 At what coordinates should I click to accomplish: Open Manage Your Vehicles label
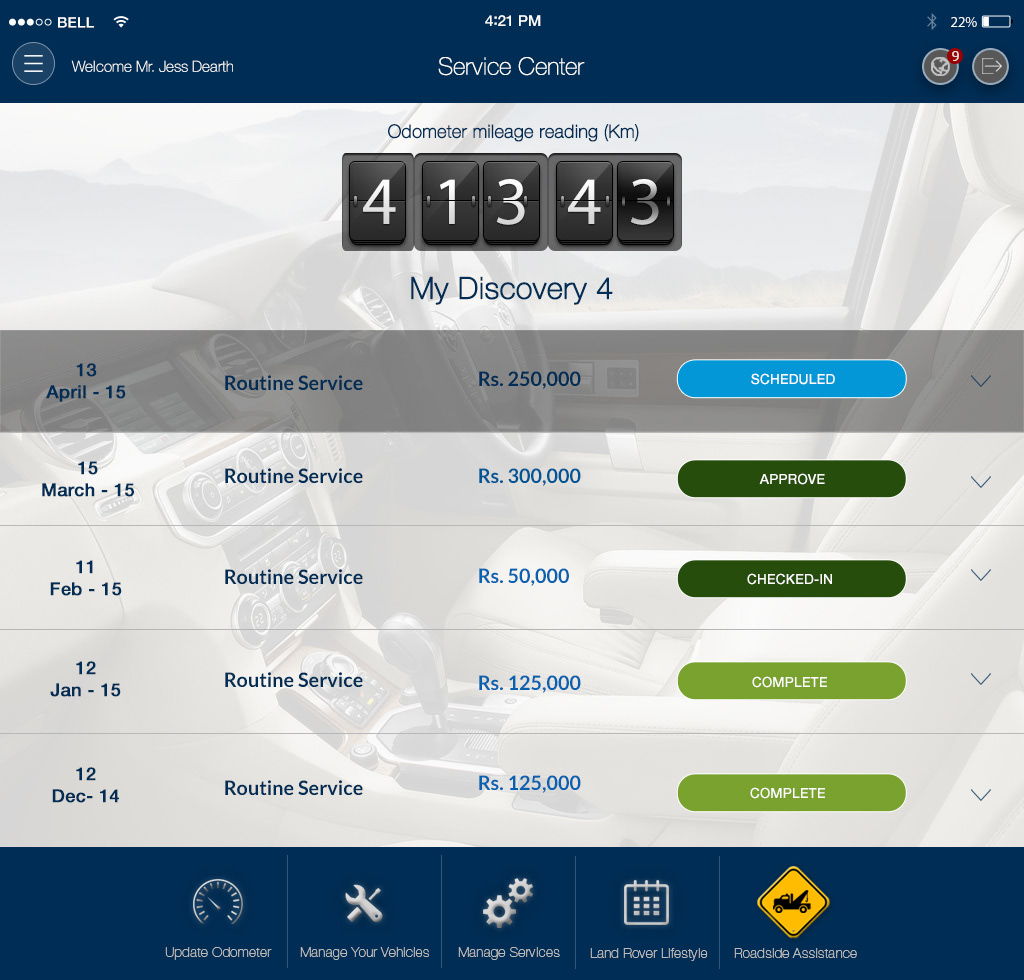(x=364, y=952)
